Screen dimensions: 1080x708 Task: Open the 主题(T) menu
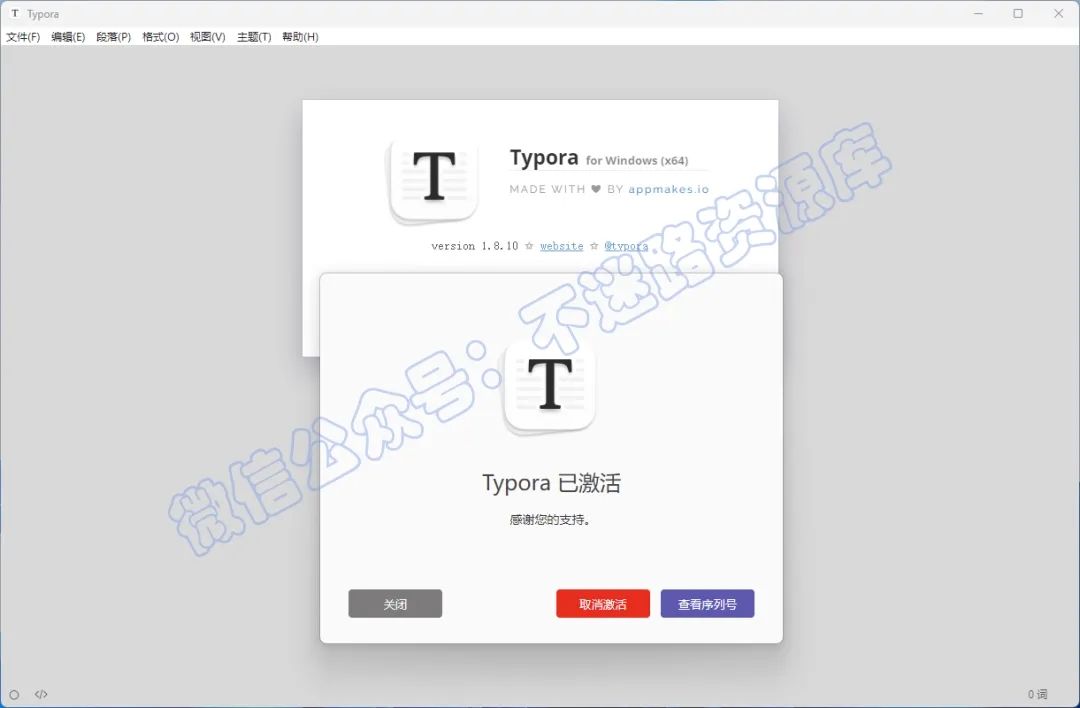[x=254, y=37]
